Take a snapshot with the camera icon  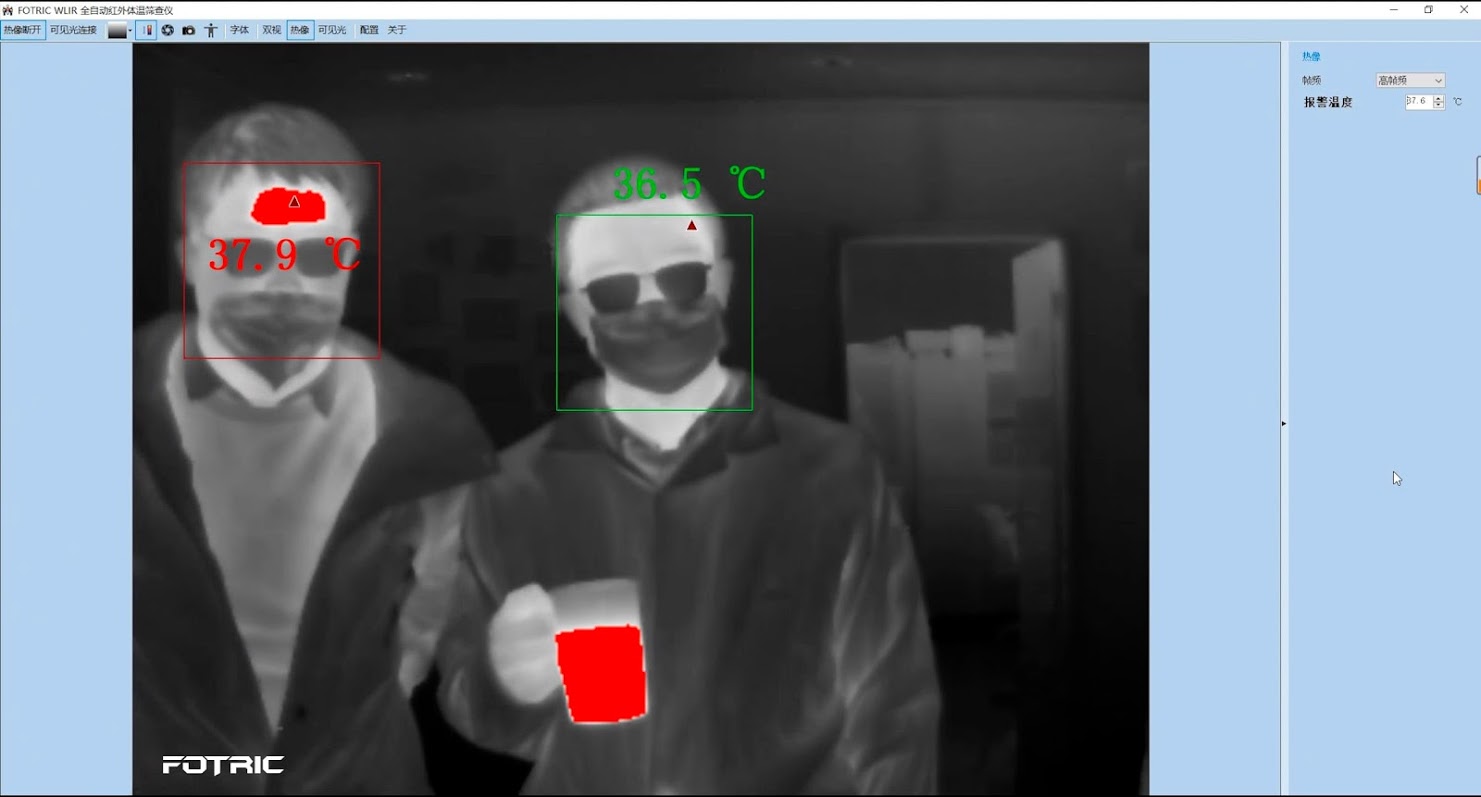point(188,30)
